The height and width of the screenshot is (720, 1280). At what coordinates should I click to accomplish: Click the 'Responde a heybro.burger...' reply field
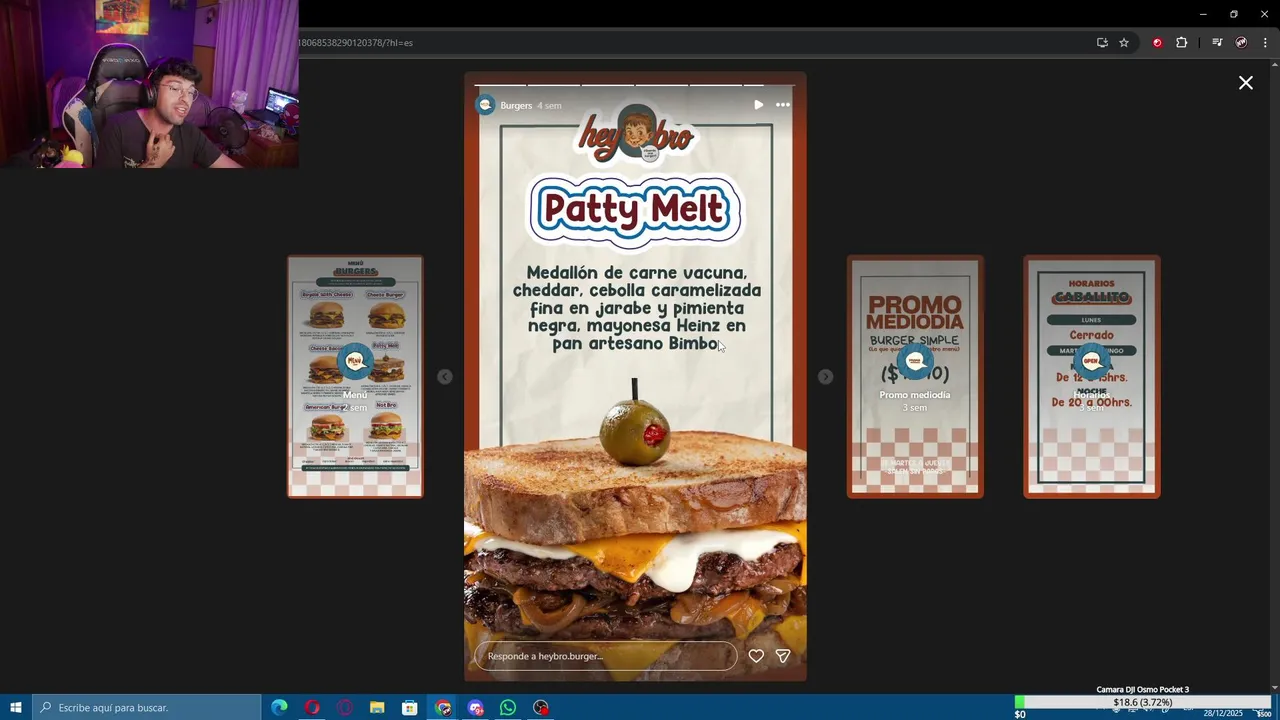coord(605,656)
